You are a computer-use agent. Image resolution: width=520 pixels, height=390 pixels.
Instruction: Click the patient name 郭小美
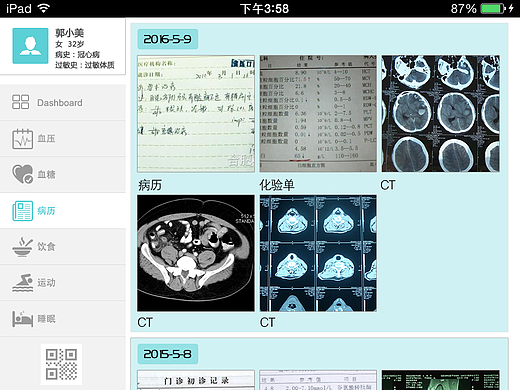pos(69,33)
